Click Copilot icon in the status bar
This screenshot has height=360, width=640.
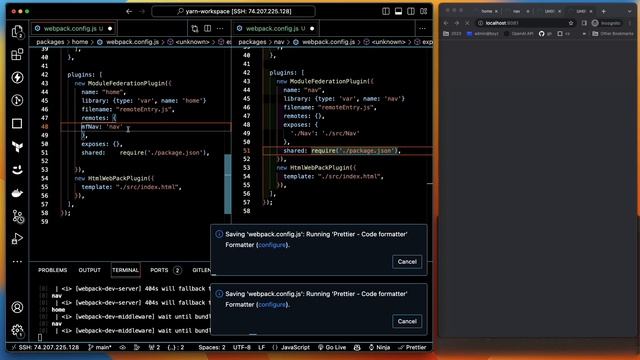click(x=357, y=347)
